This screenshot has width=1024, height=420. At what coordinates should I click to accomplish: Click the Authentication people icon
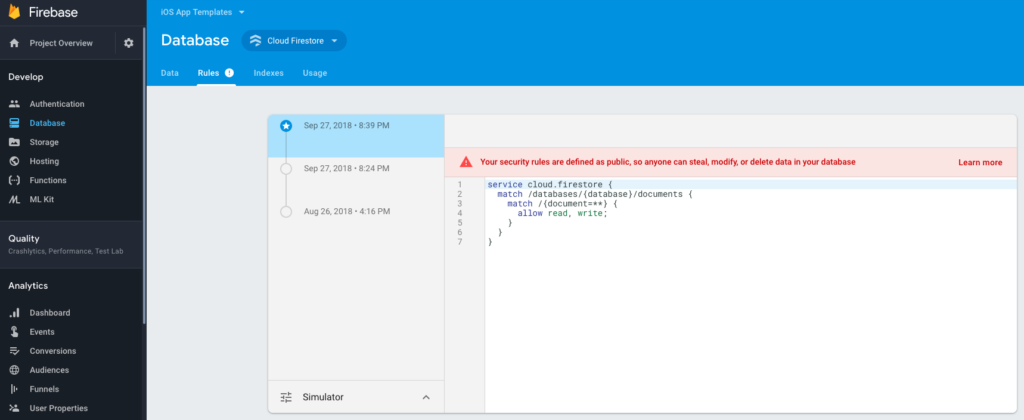(14, 104)
